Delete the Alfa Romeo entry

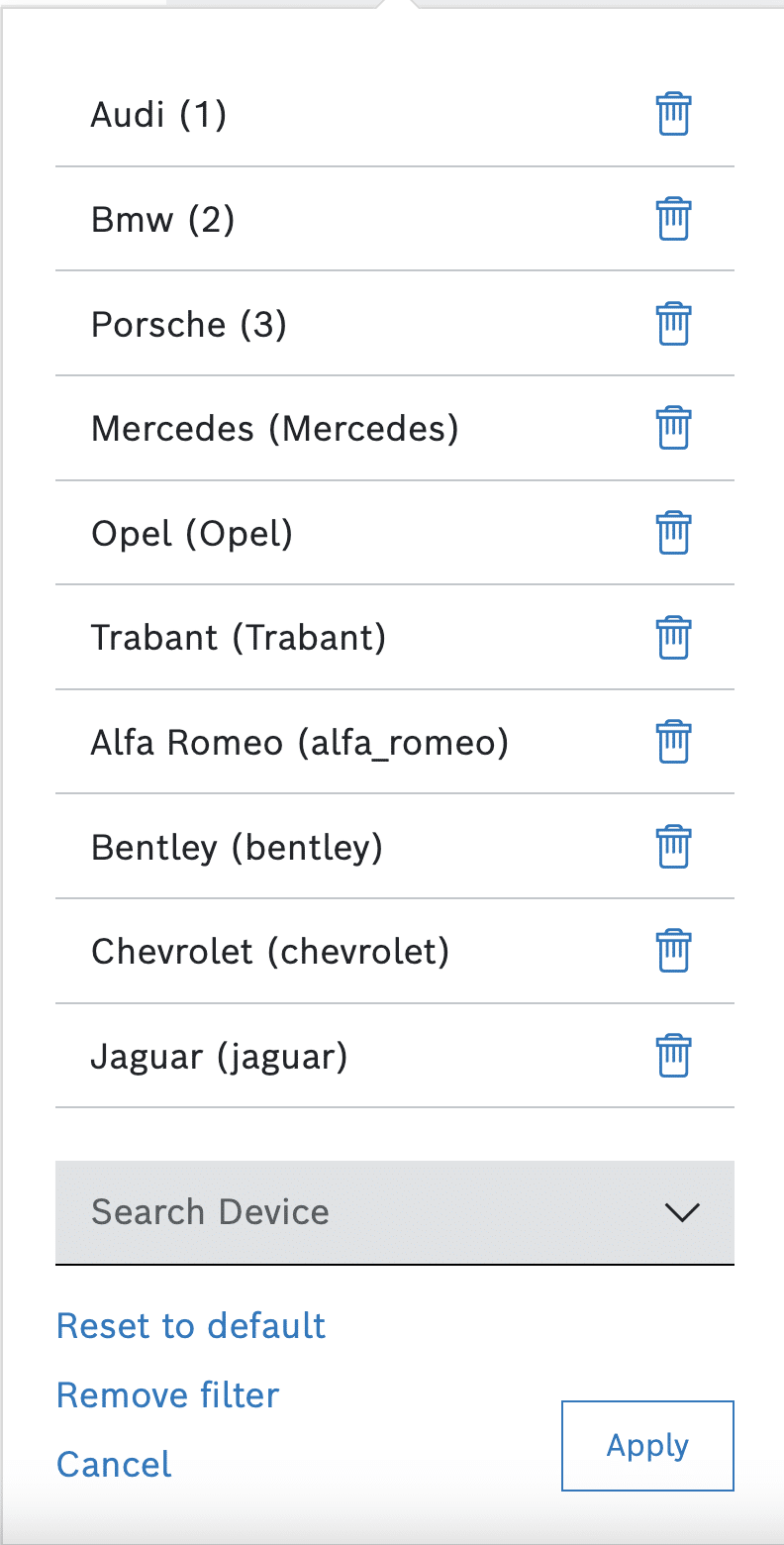(673, 742)
